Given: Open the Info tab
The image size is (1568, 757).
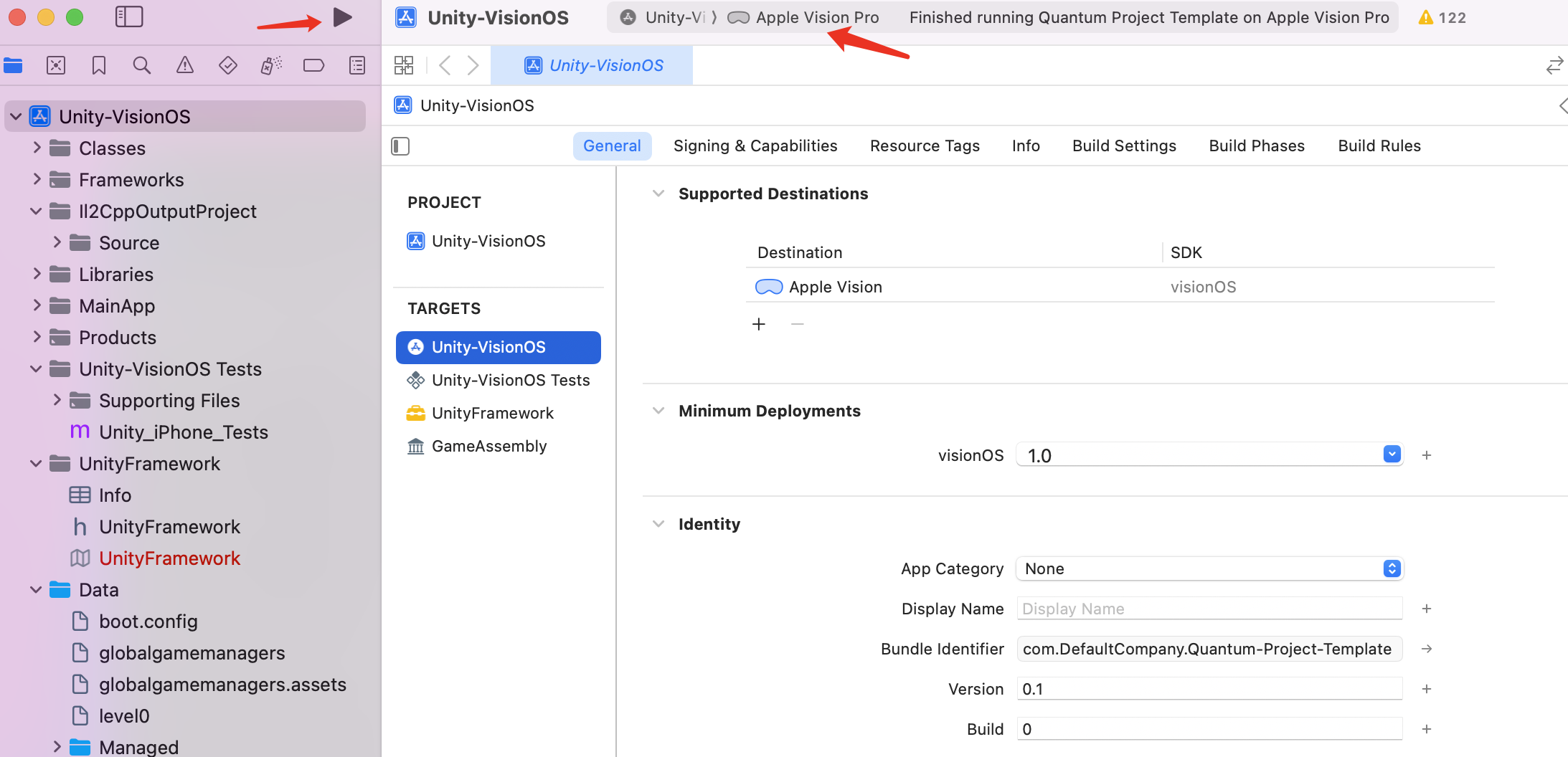Looking at the screenshot, I should (x=1026, y=146).
